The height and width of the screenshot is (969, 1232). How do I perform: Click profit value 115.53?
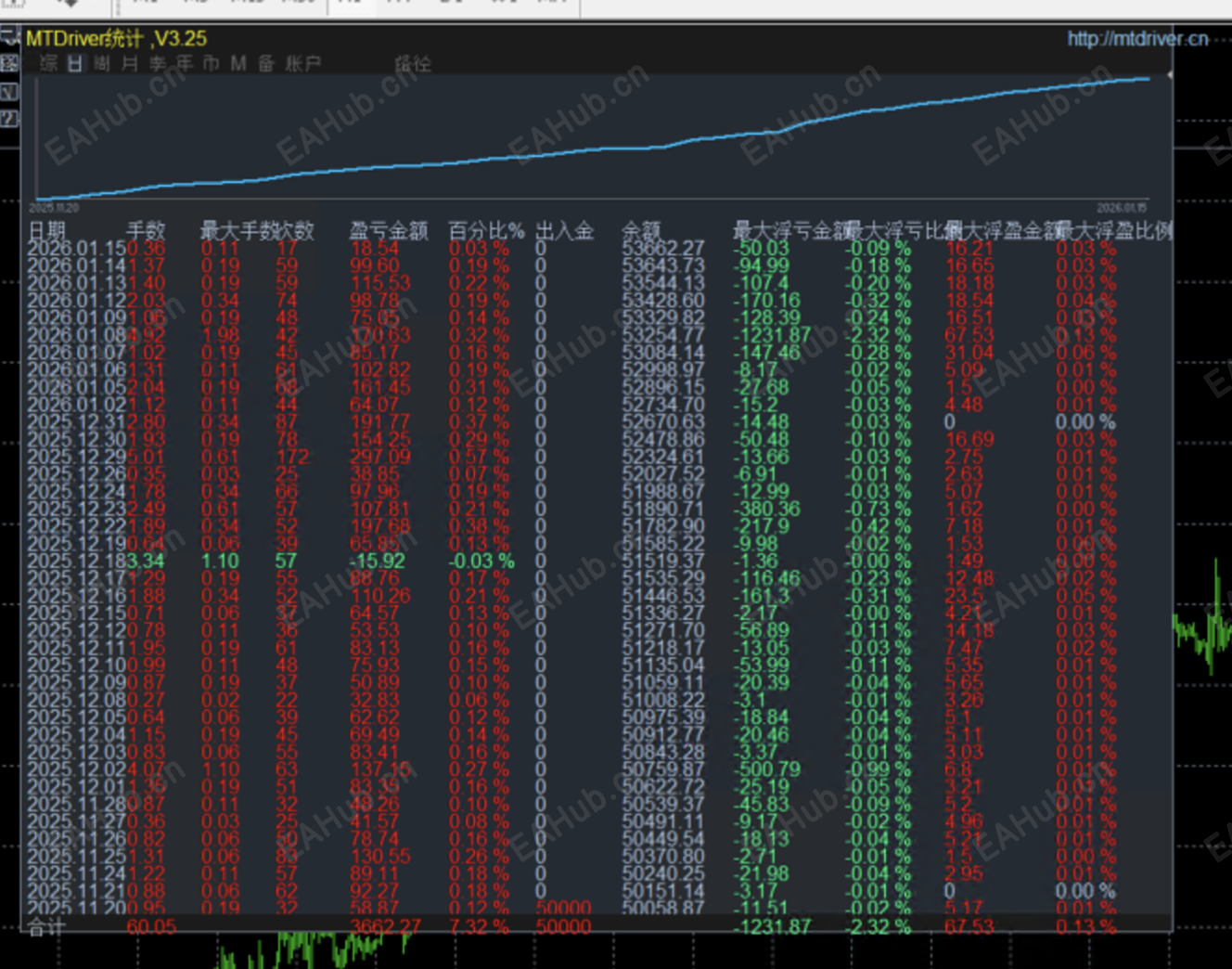click(380, 283)
